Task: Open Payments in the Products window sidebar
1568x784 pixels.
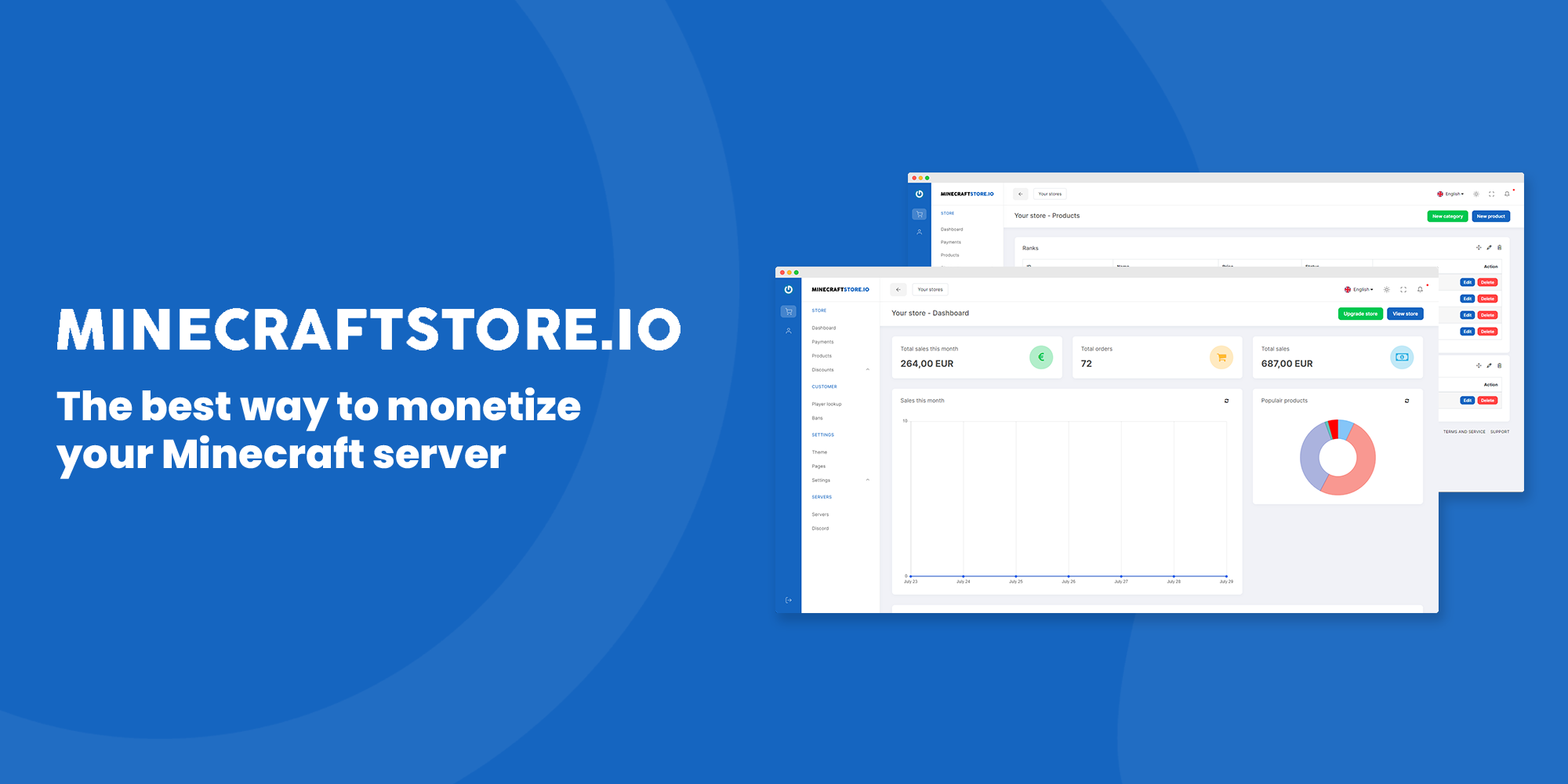Action: [951, 242]
